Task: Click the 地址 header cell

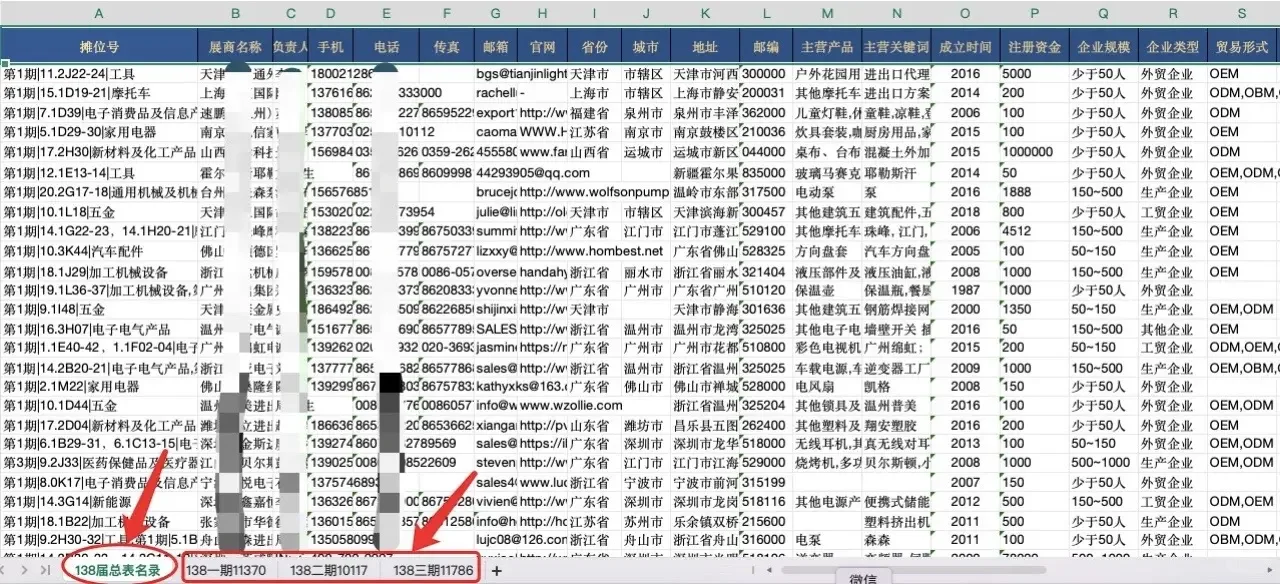Action: click(x=705, y=47)
